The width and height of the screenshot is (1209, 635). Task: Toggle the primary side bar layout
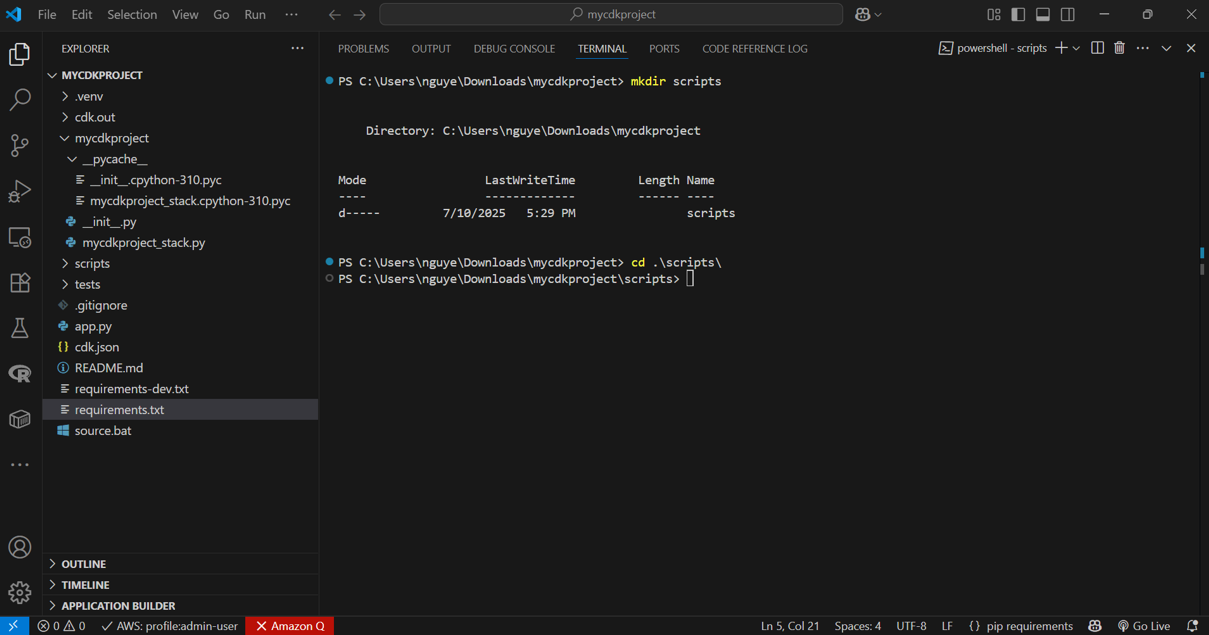click(x=1018, y=15)
